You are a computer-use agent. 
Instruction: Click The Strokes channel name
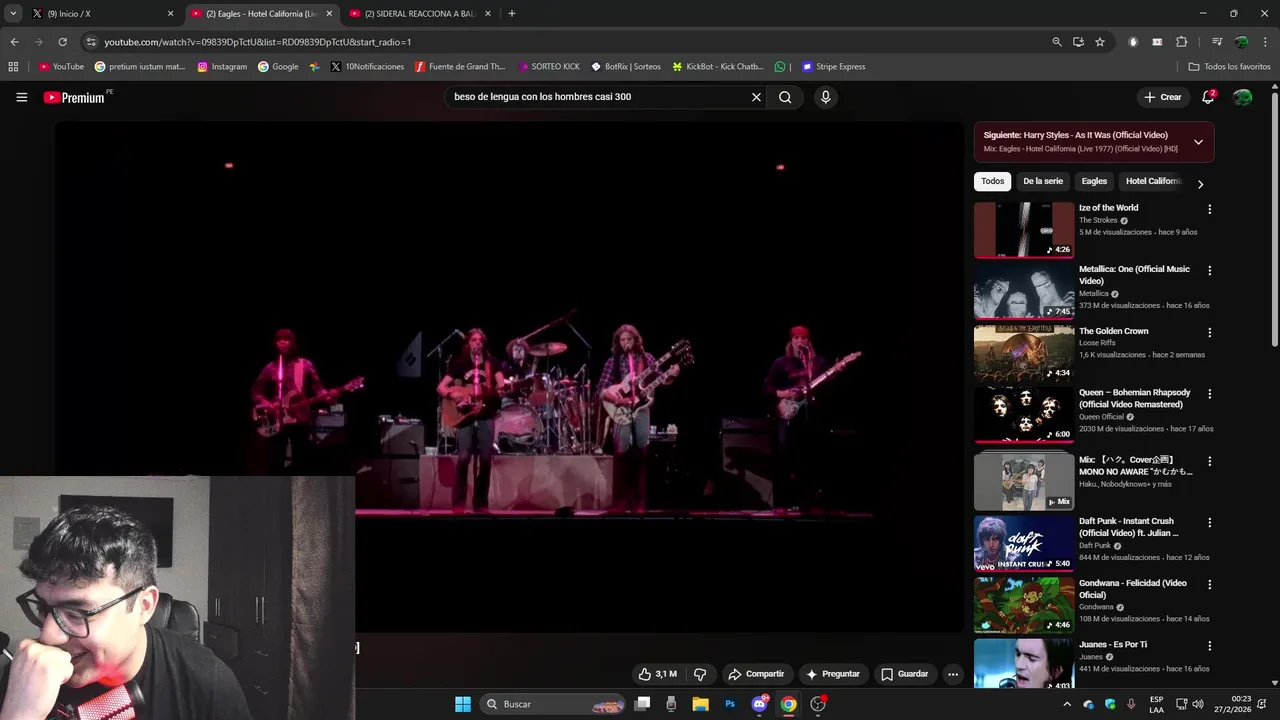(x=1097, y=220)
